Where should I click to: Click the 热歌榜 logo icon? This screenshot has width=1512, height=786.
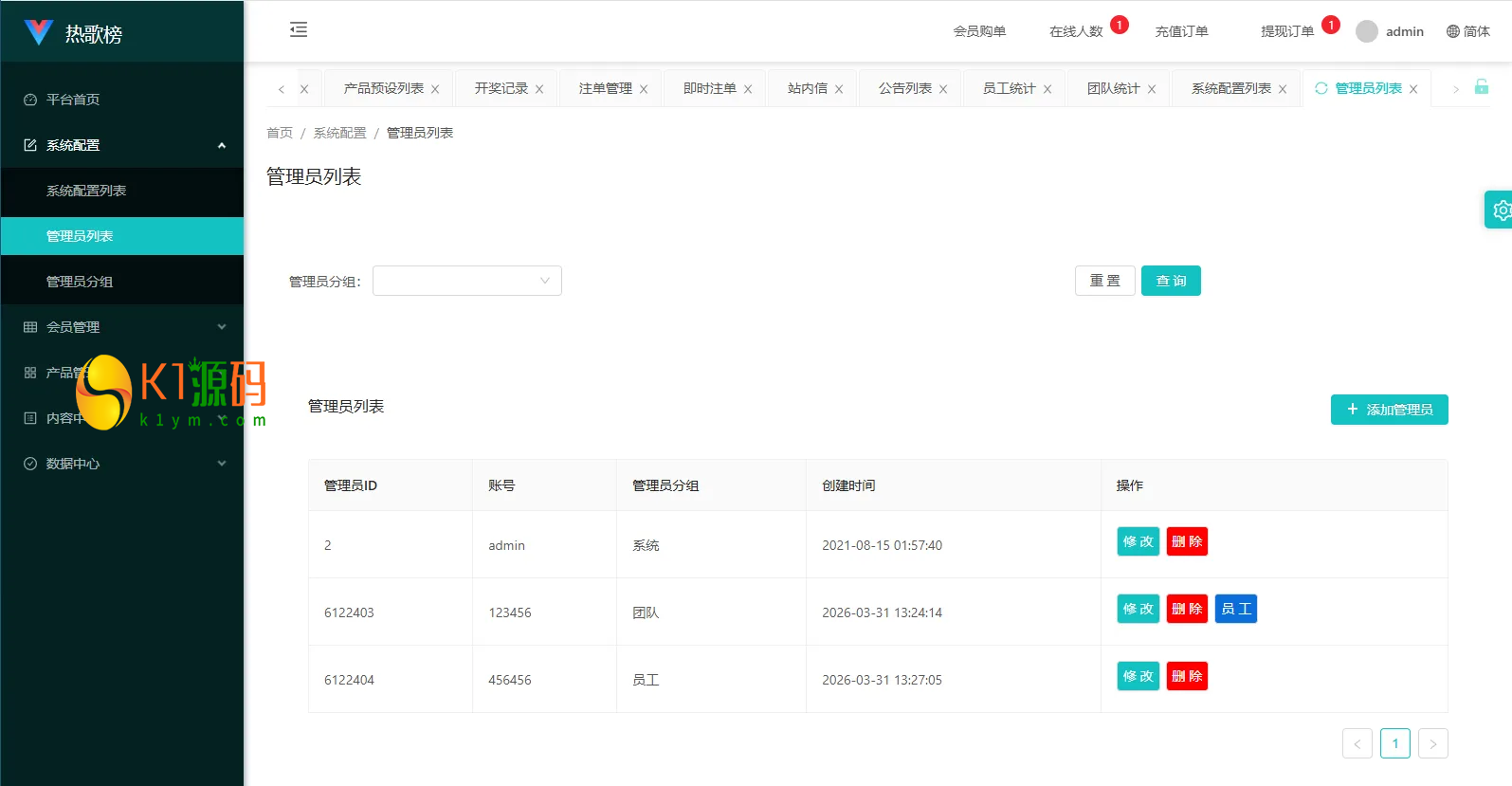tap(38, 33)
